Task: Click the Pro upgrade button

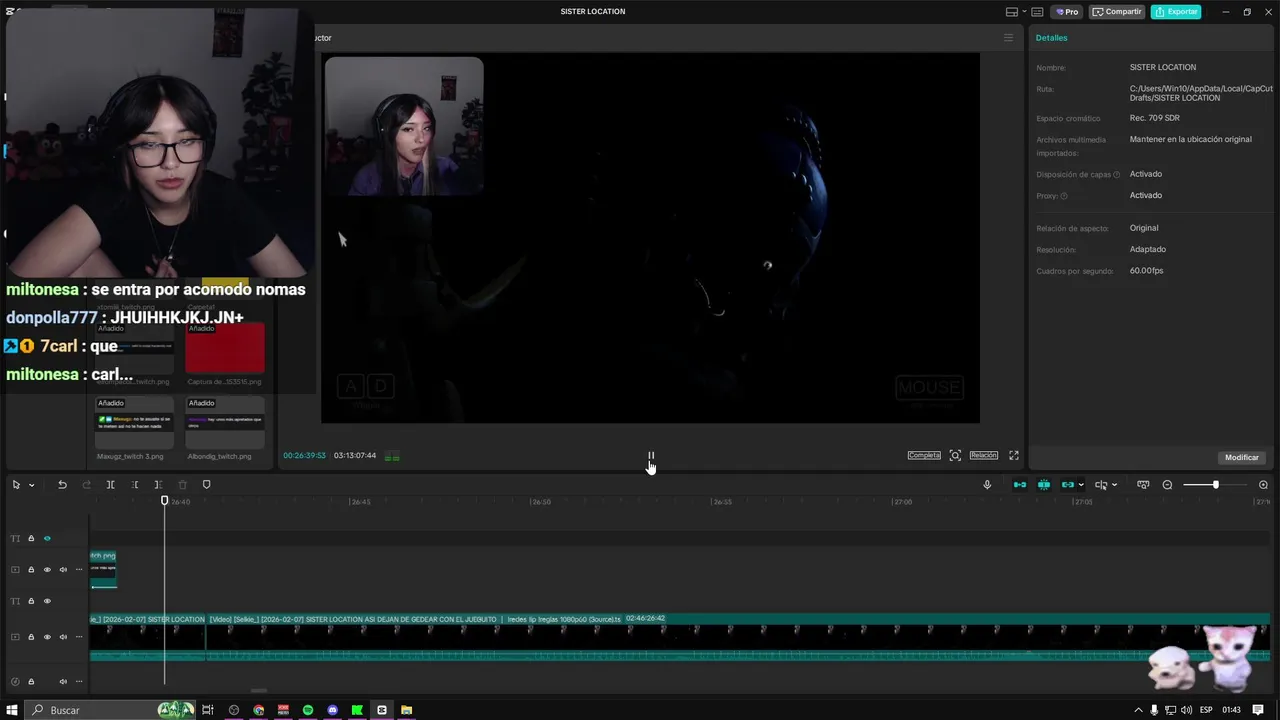Action: [x=1067, y=12]
